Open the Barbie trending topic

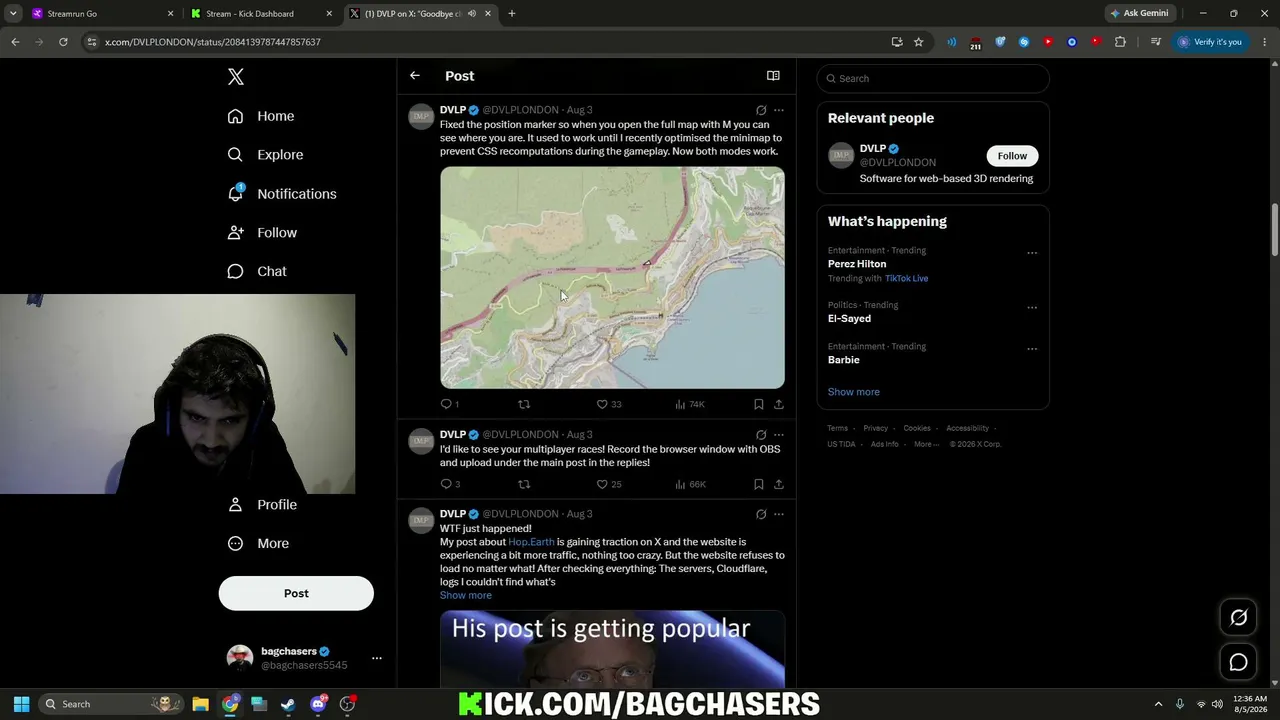coord(844,360)
